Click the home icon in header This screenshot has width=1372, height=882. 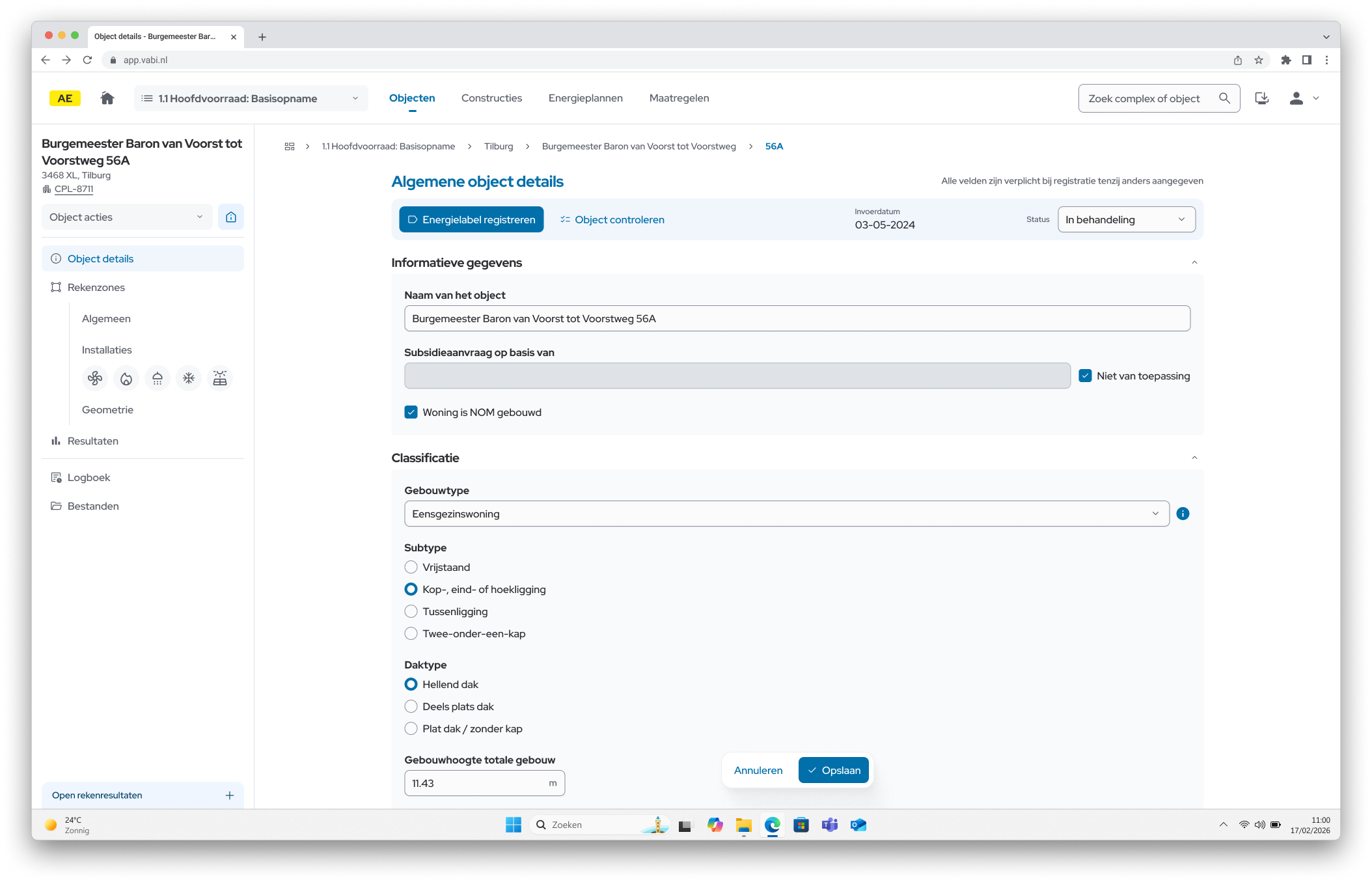coord(107,98)
